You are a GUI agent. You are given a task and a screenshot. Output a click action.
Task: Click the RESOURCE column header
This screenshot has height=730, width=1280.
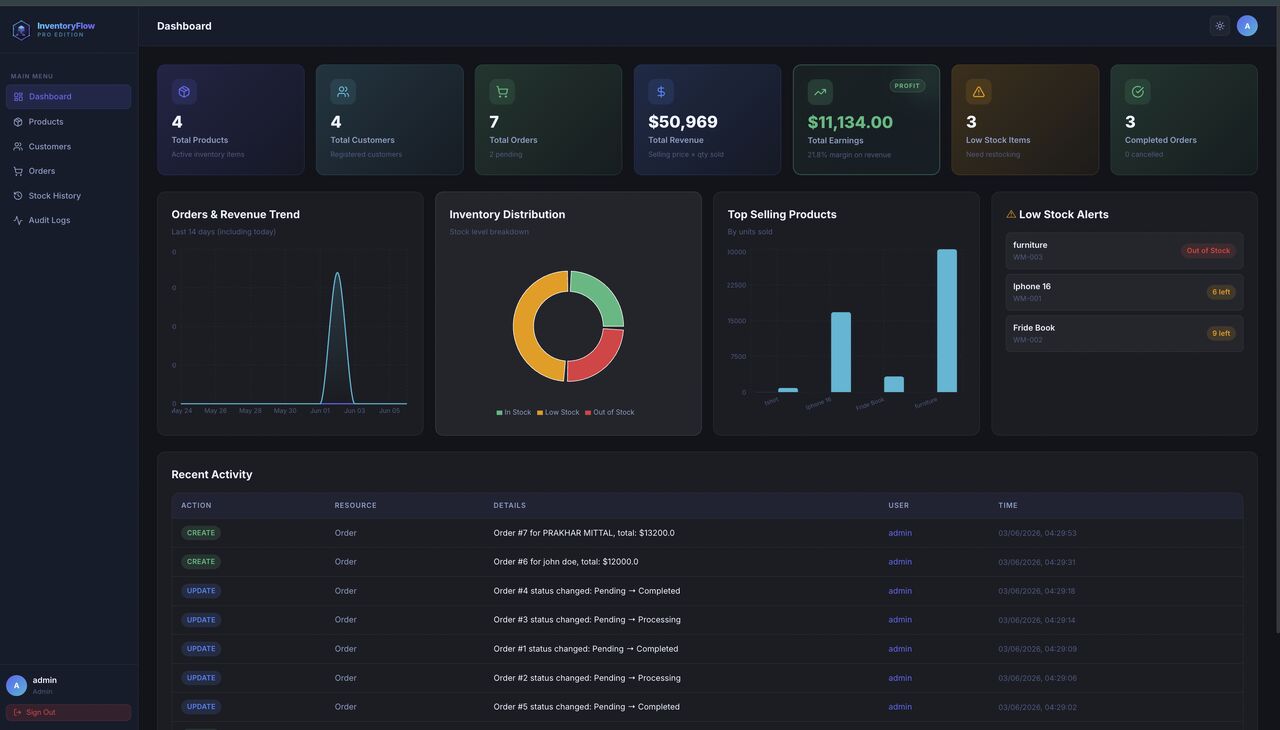356,506
